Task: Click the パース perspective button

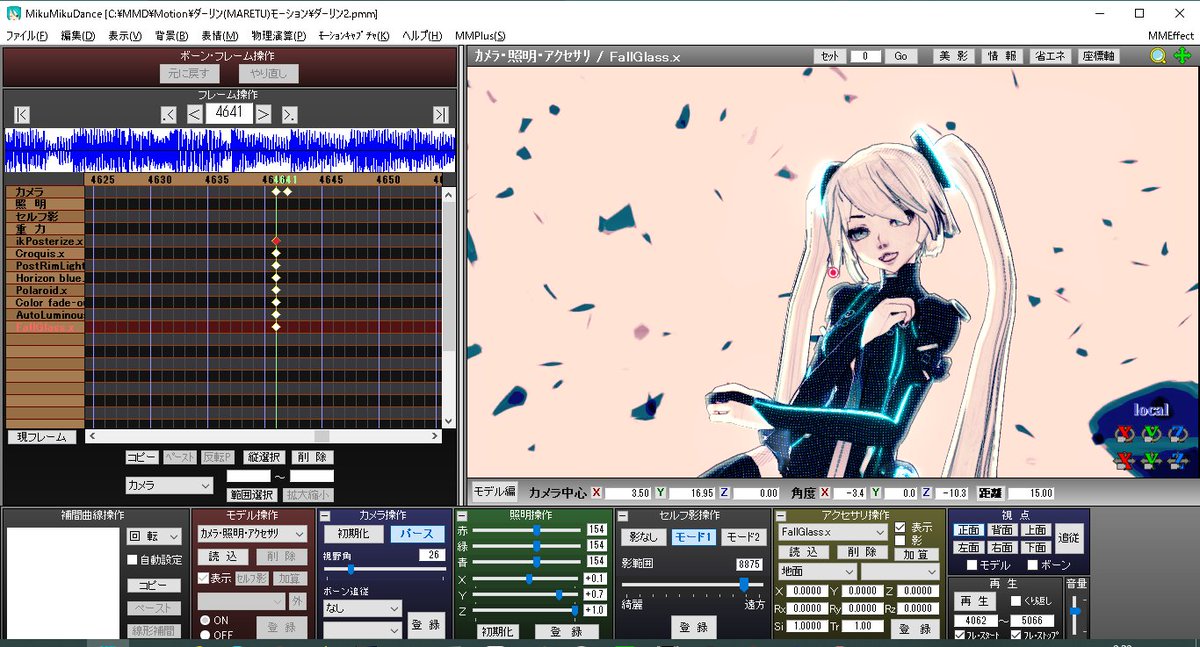Action: (x=418, y=534)
